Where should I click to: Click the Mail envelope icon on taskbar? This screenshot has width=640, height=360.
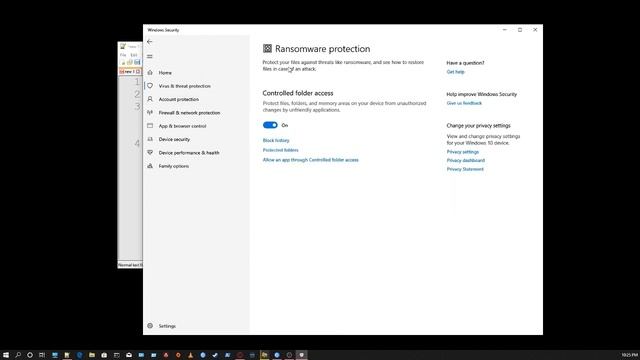129,355
